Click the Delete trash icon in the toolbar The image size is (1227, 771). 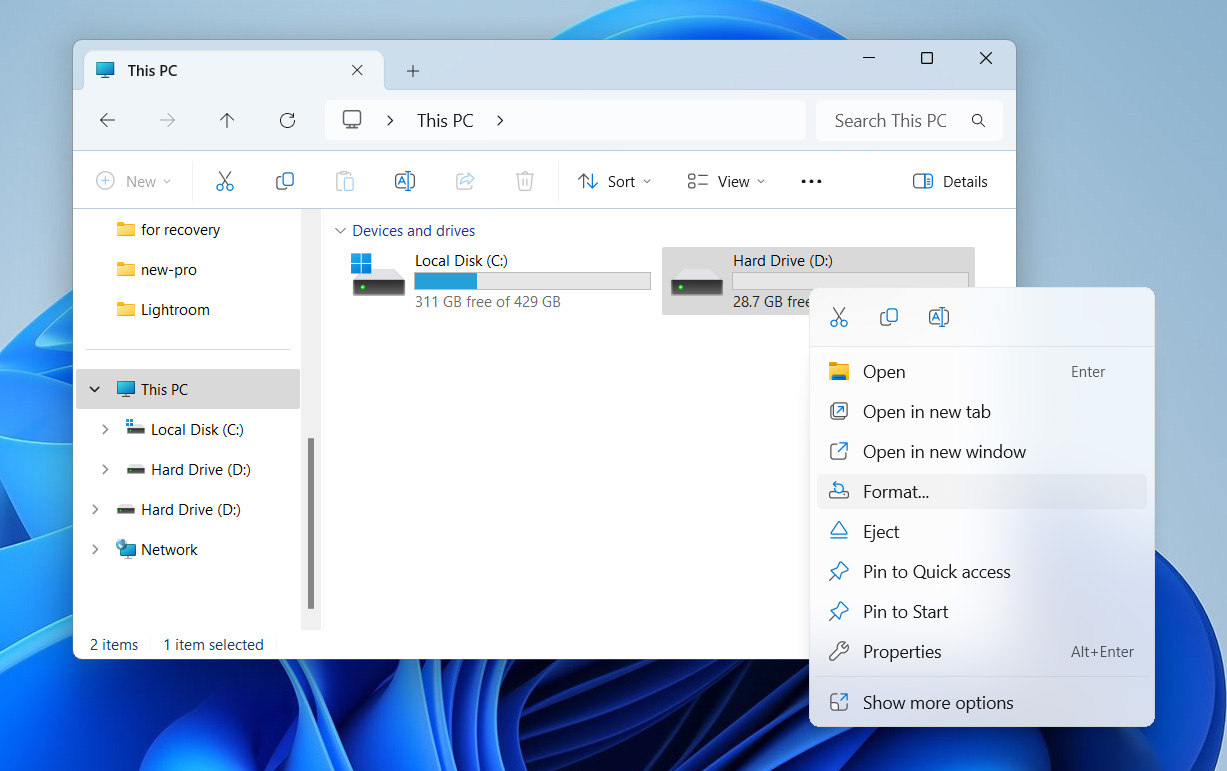click(x=525, y=181)
